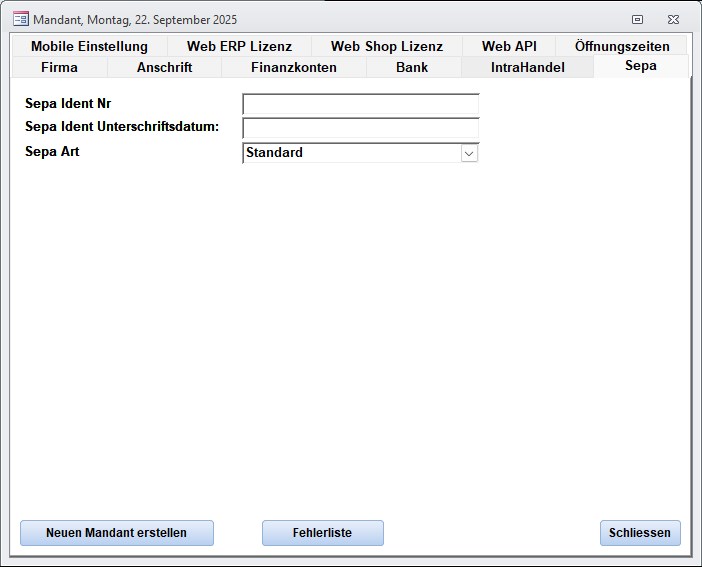
Task: Open the Web ERP Lizenz tab
Action: tap(239, 46)
